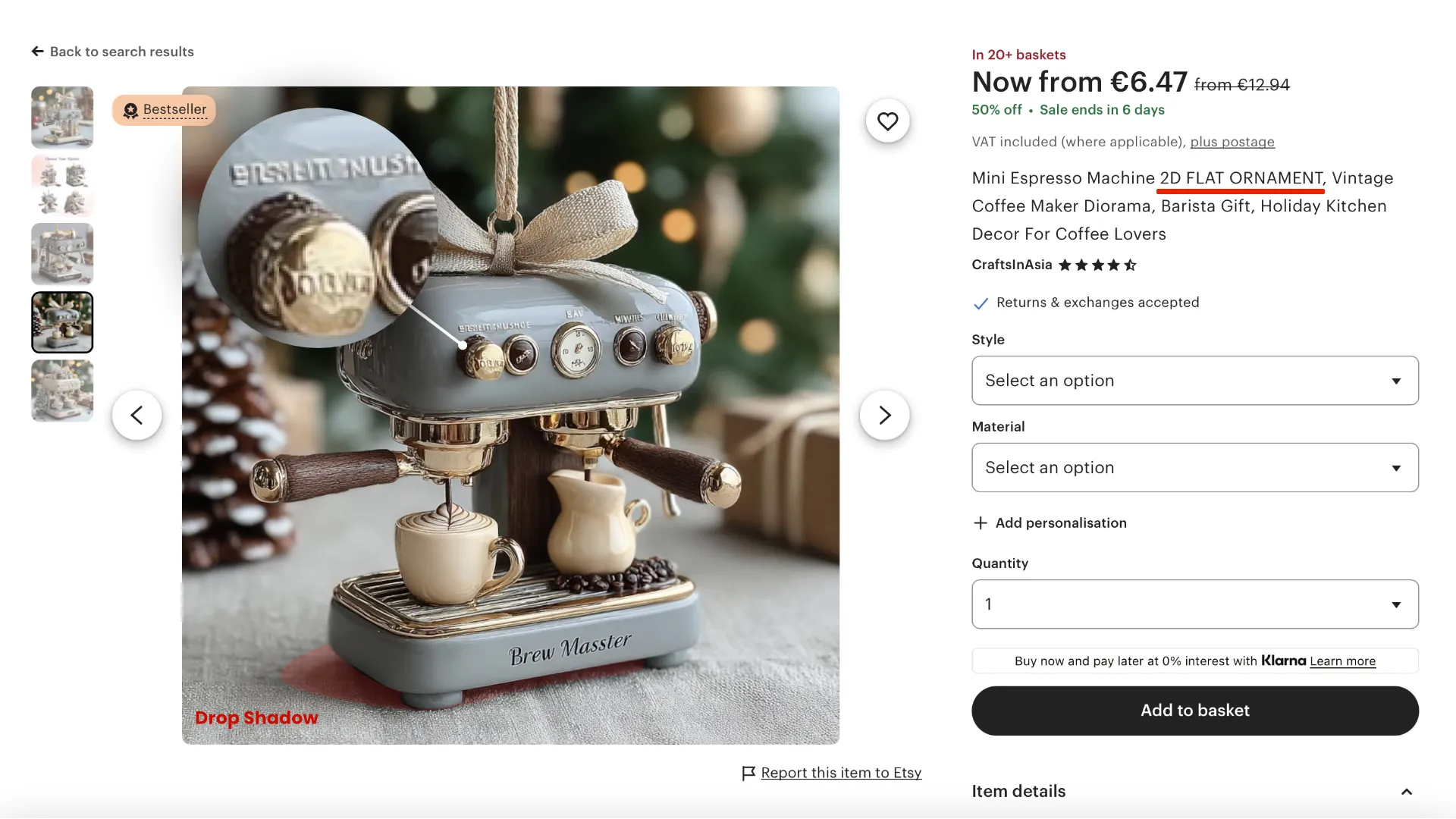Click Add to basket button
The width and height of the screenshot is (1456, 819).
pyautogui.click(x=1194, y=711)
